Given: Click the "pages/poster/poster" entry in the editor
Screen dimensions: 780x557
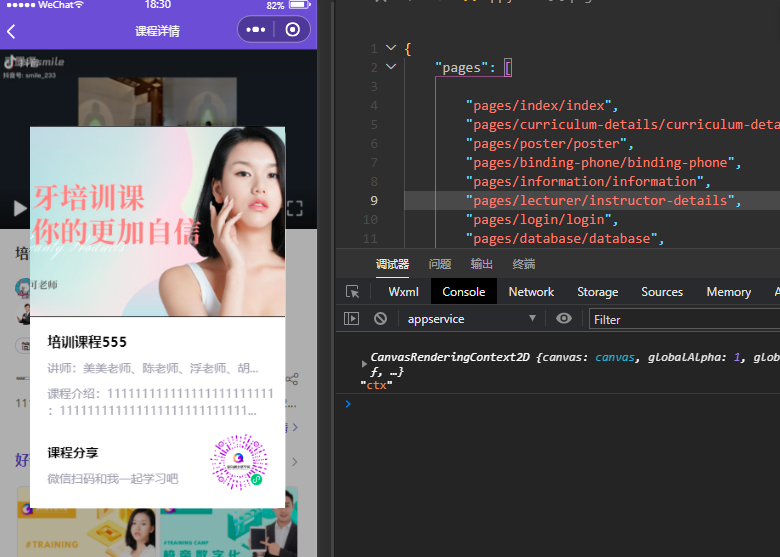Looking at the screenshot, I should tap(549, 144).
